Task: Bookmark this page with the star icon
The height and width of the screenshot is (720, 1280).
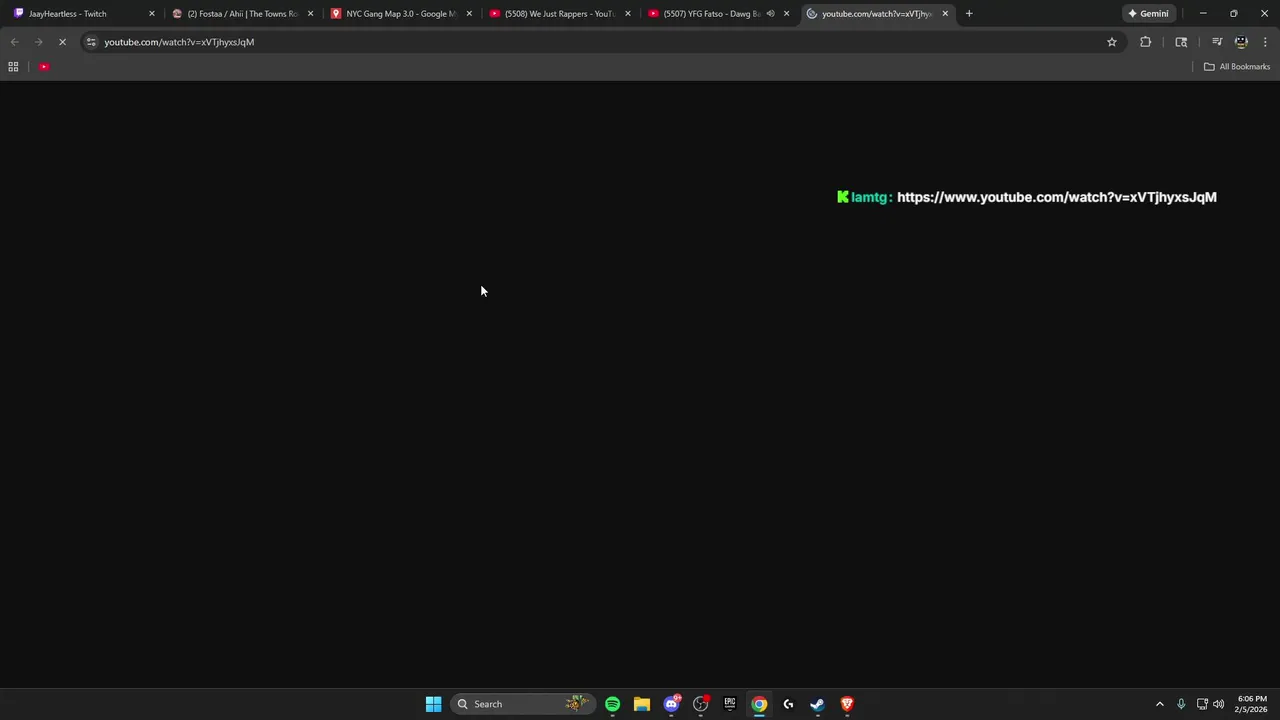Action: [x=1111, y=42]
